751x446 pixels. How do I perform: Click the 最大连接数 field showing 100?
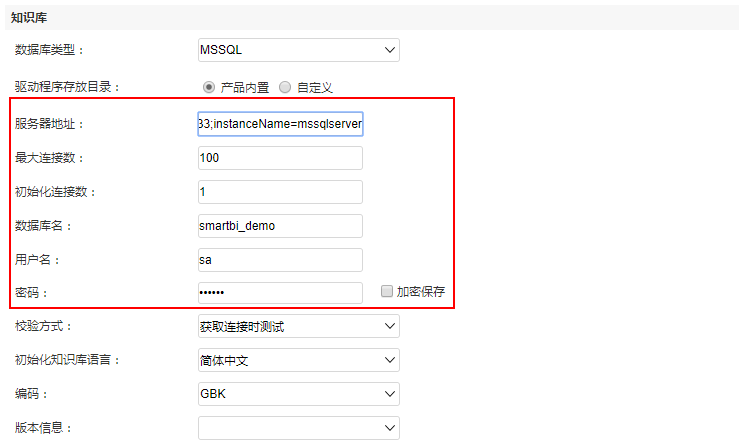[x=280, y=158]
